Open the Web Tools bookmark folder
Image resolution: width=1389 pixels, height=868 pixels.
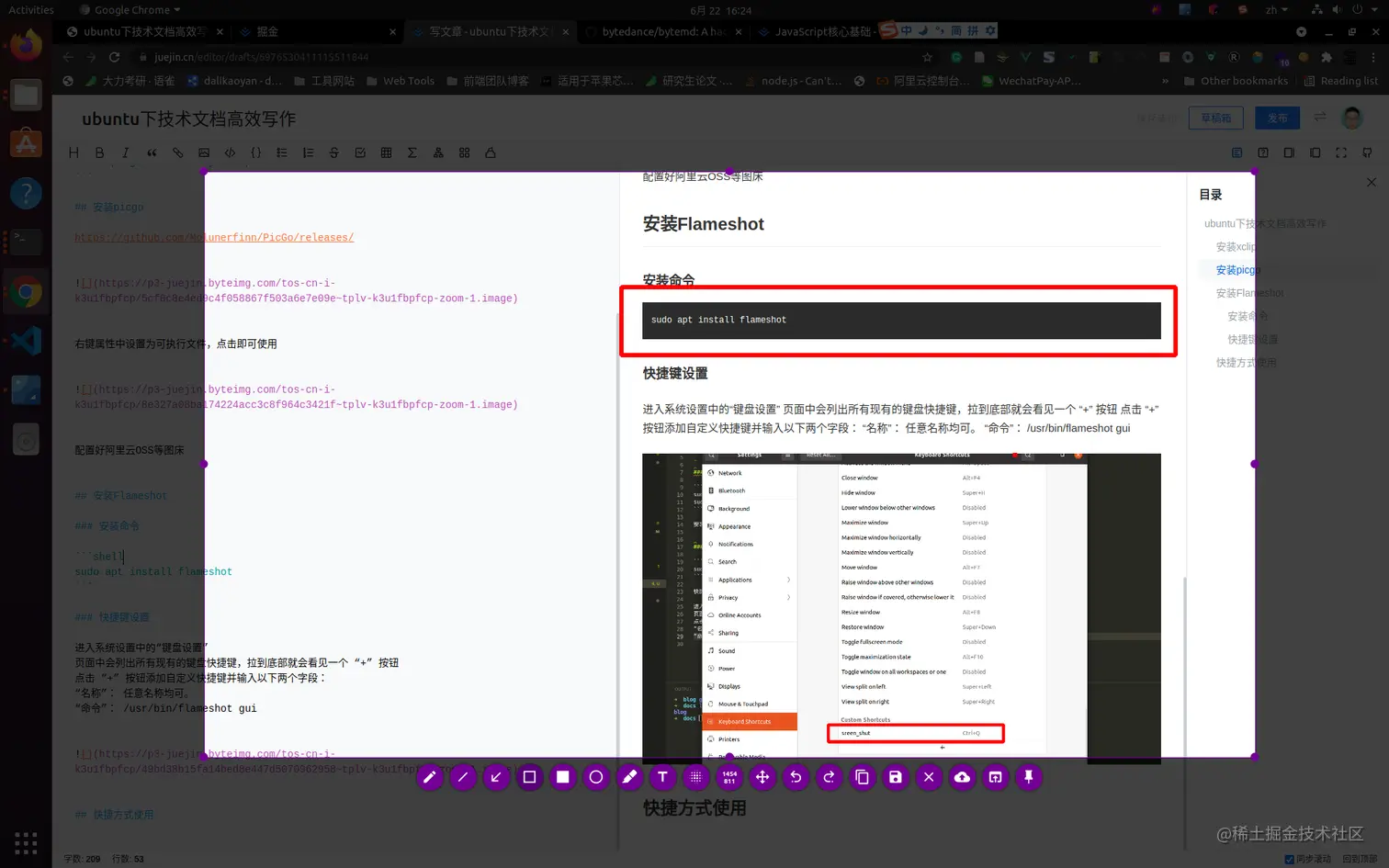click(x=401, y=81)
